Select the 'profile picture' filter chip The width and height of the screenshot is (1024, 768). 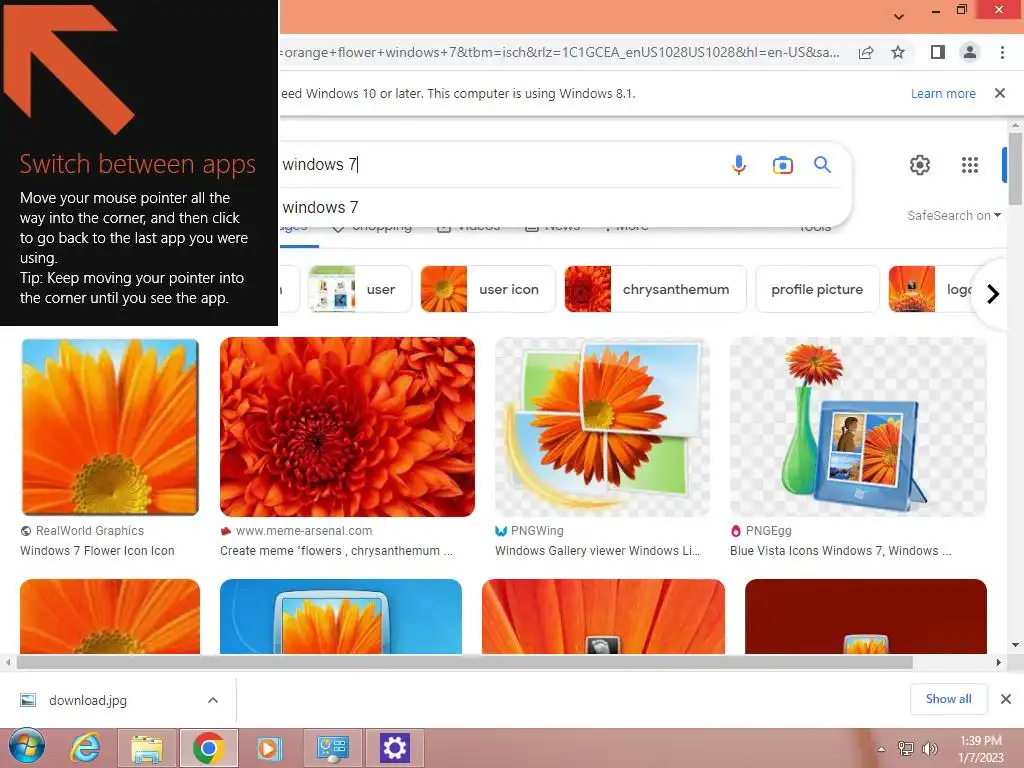(x=817, y=289)
